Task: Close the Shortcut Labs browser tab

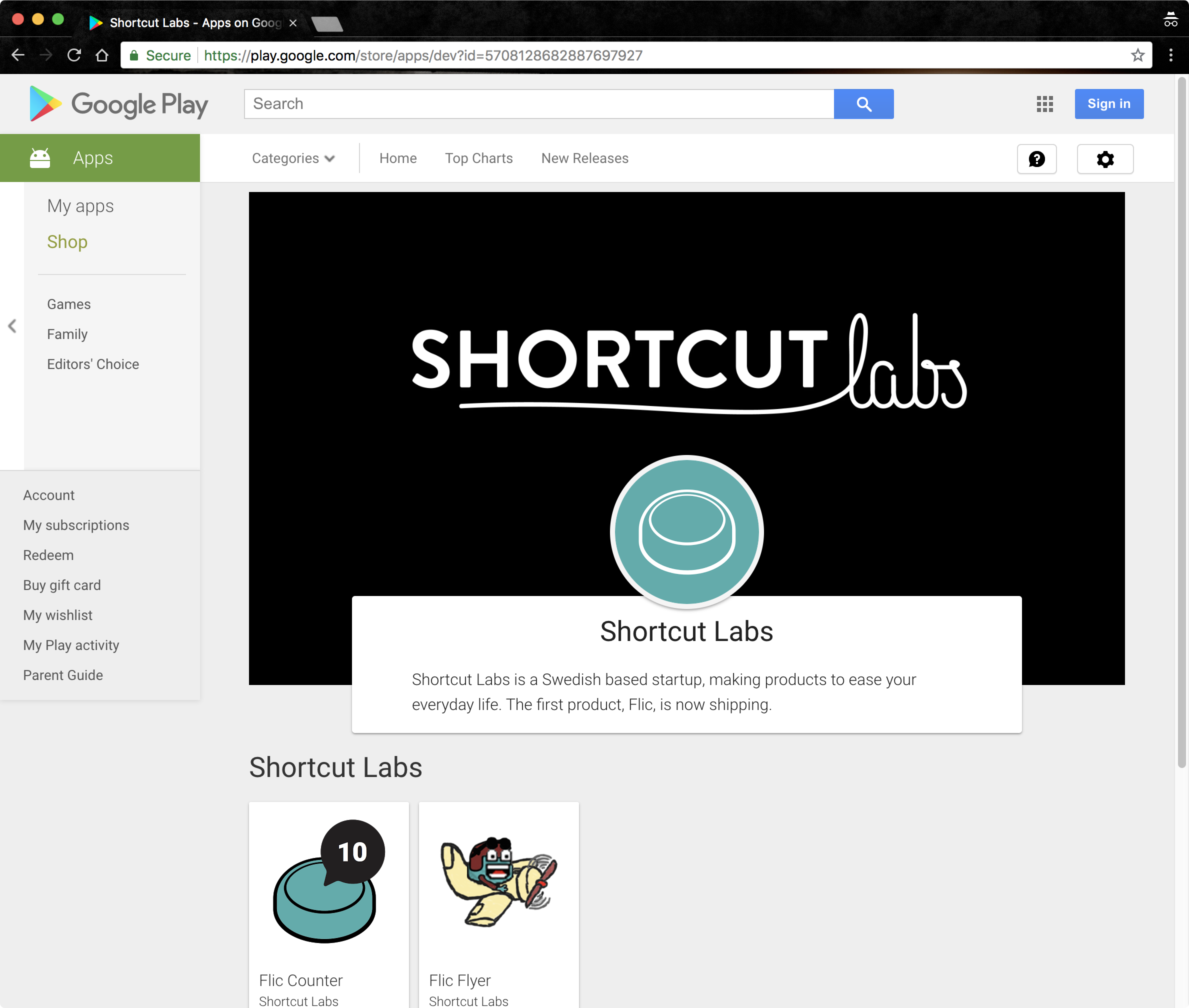Action: pos(293,23)
